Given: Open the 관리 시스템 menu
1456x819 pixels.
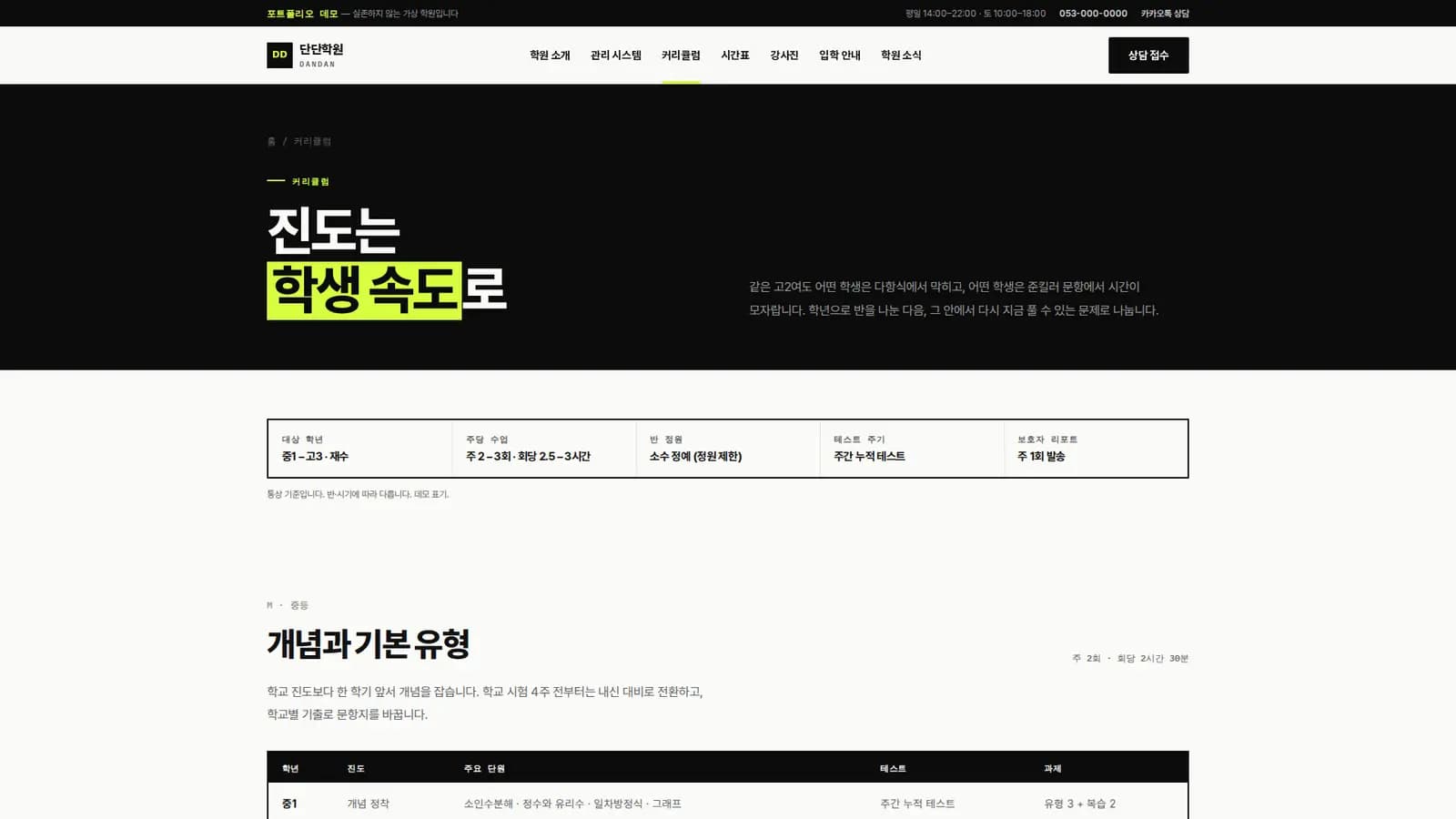Looking at the screenshot, I should [616, 56].
